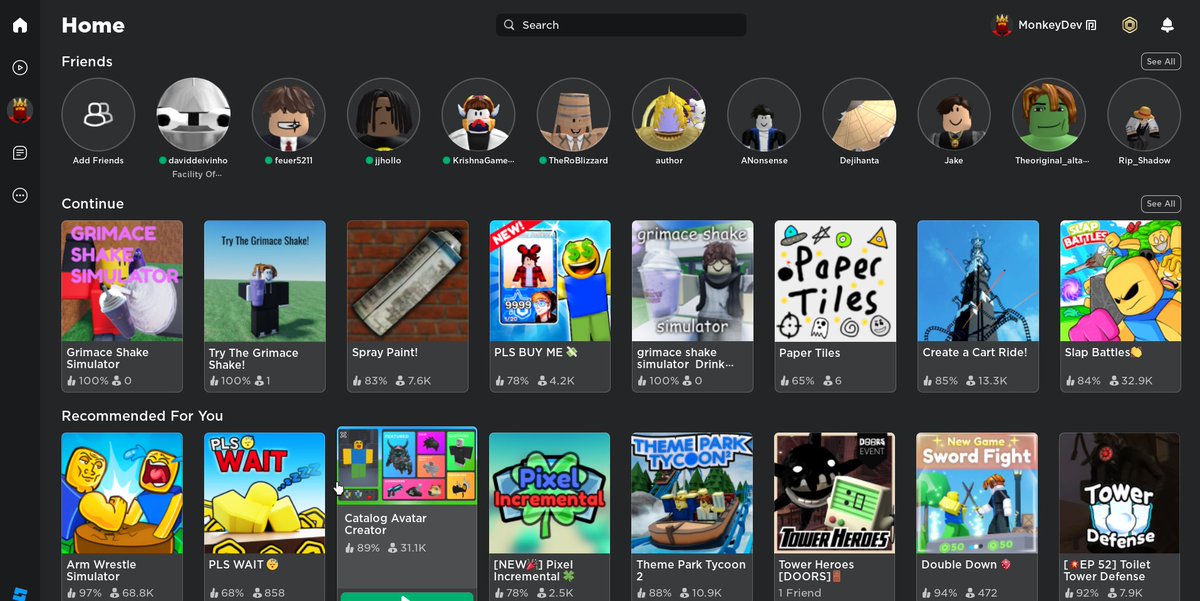
Task: Click the MonkeyDev profile avatar in header
Action: [1001, 25]
